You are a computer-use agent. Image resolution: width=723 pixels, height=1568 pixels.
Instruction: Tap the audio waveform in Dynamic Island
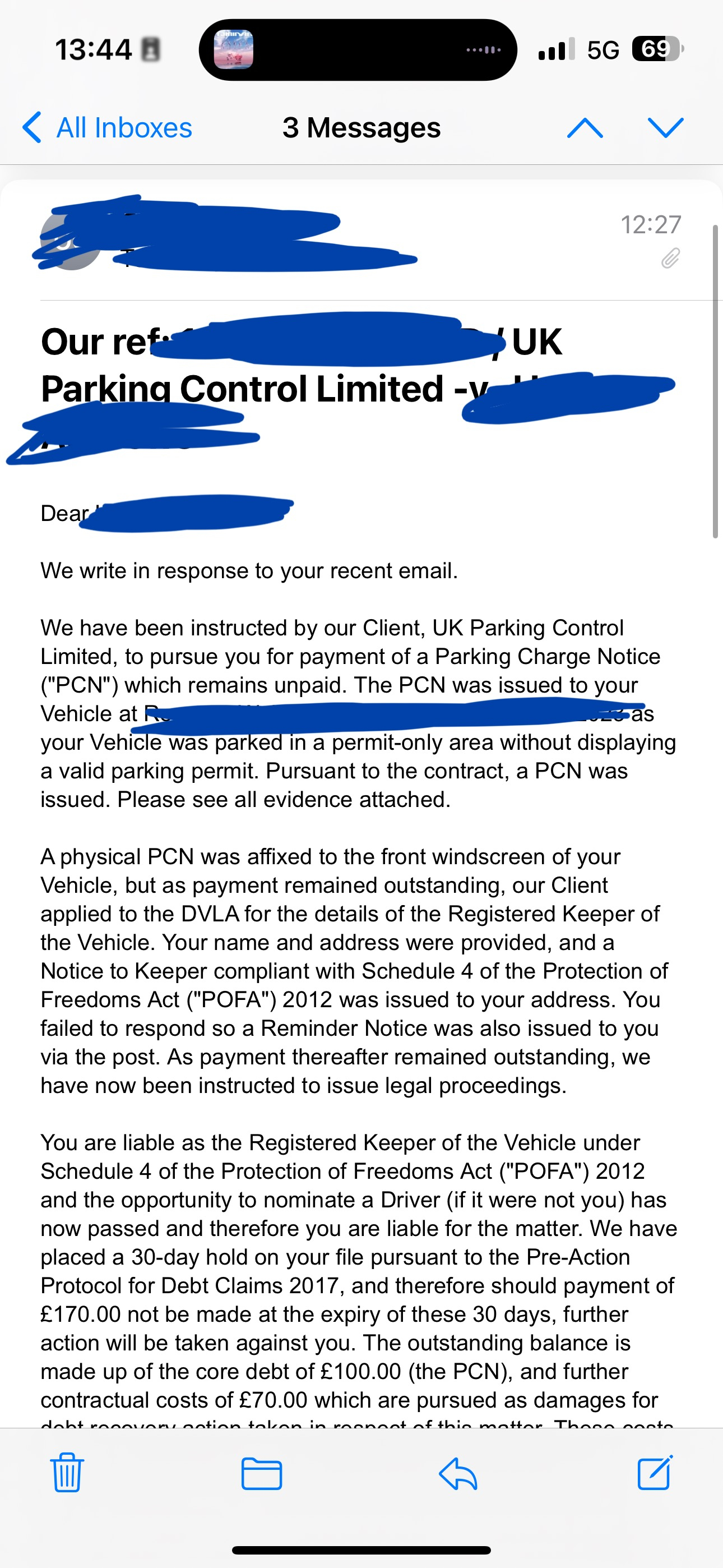tap(484, 49)
